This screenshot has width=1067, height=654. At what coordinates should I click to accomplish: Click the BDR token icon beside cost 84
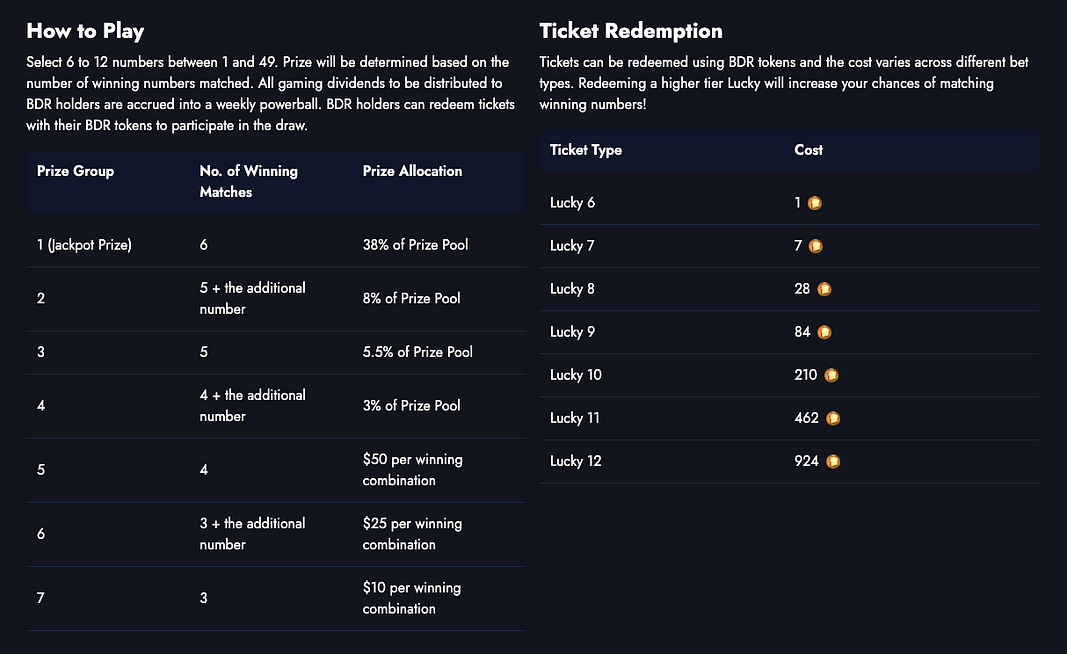pyautogui.click(x=824, y=332)
